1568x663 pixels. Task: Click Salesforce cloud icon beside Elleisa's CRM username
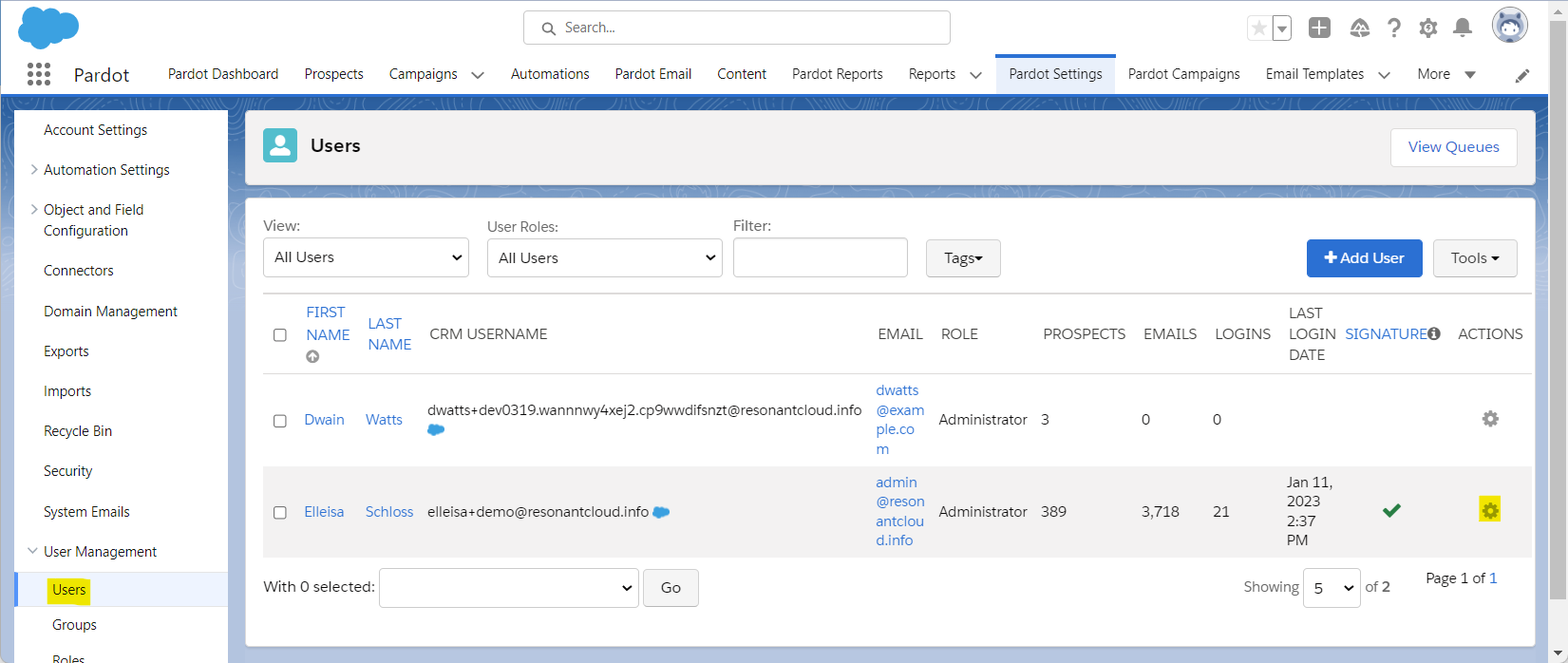coord(661,512)
